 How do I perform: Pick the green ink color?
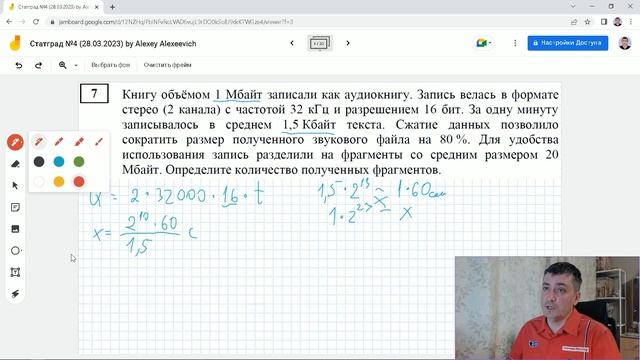click(x=79, y=162)
